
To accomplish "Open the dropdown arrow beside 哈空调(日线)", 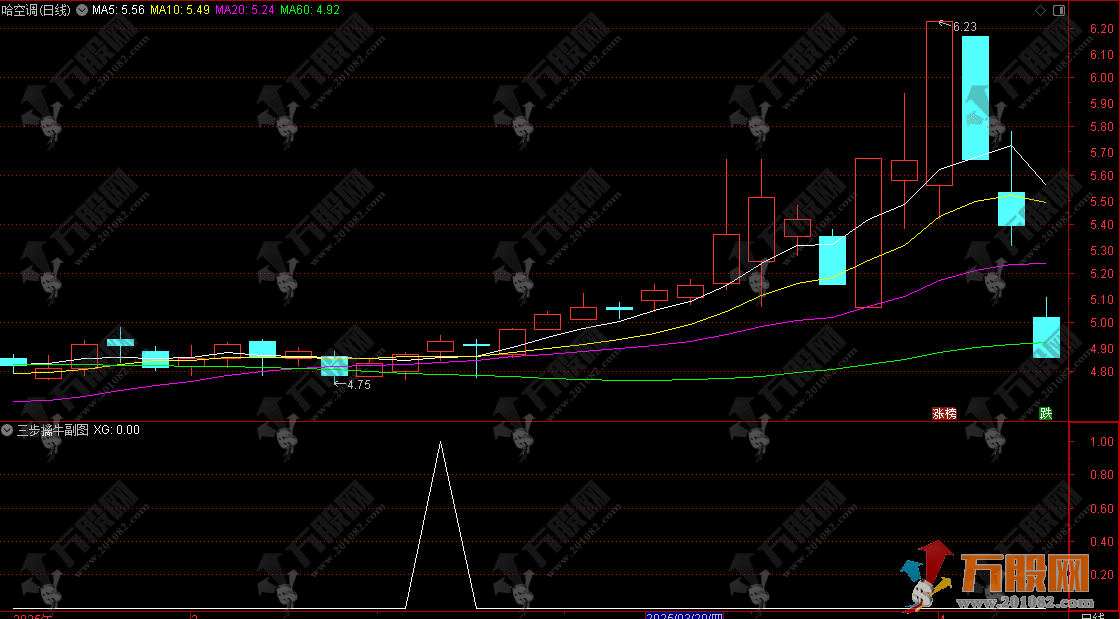I will 81,10.
